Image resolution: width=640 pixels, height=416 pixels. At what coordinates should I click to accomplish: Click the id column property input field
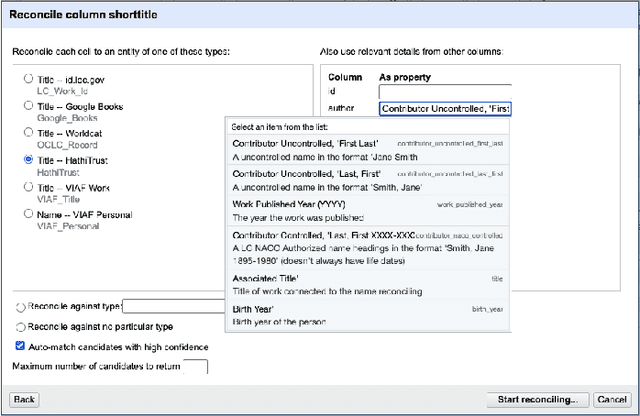click(x=445, y=91)
